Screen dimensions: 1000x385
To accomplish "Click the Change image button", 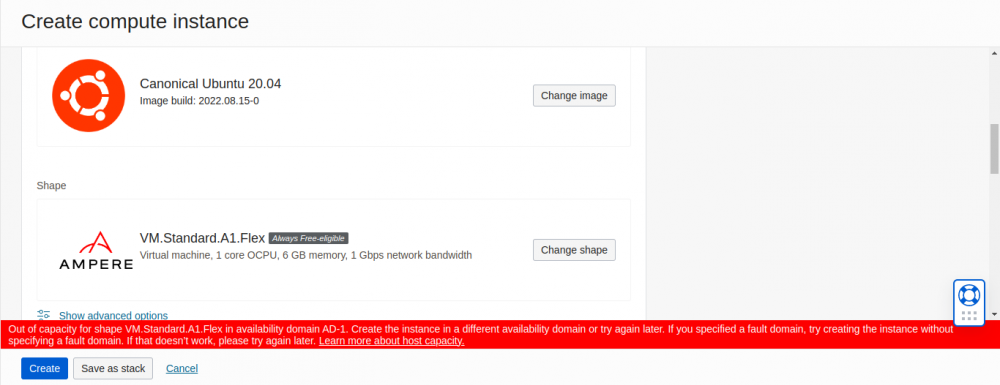I will click(x=574, y=96).
